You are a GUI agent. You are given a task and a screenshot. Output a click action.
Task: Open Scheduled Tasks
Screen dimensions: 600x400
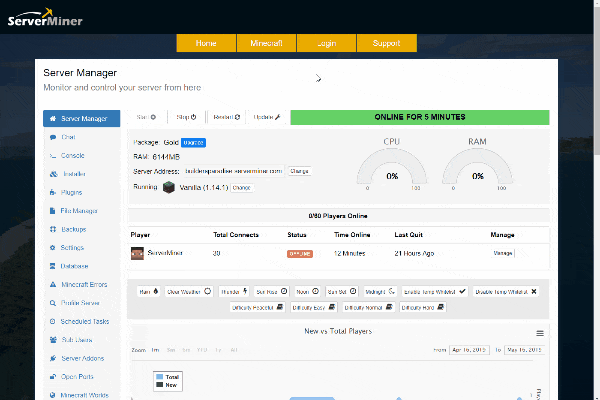[x=82, y=321]
